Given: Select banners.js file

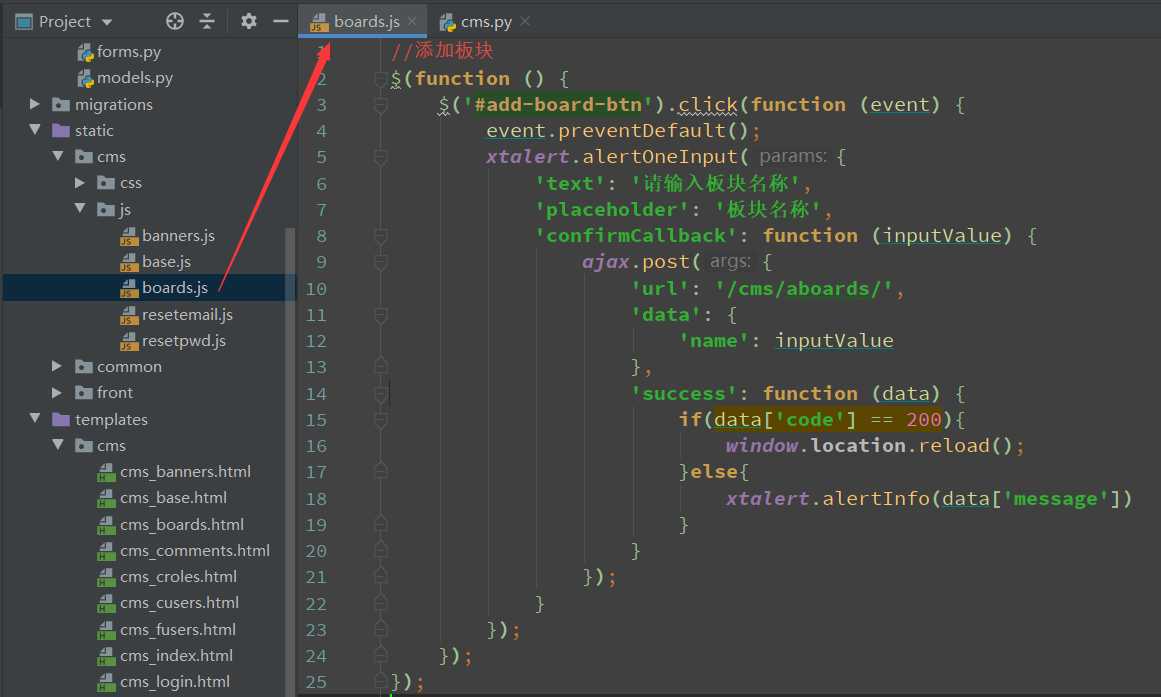Looking at the screenshot, I should coord(178,236).
